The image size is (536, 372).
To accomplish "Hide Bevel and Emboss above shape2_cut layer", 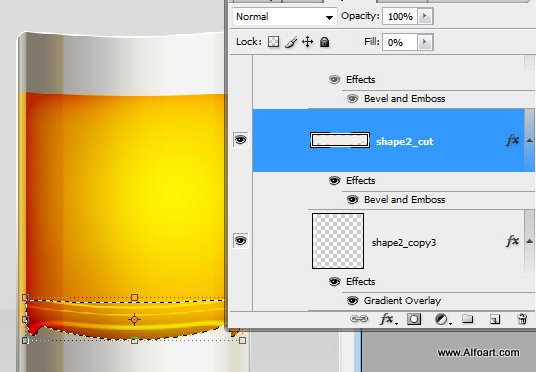I will (352, 98).
